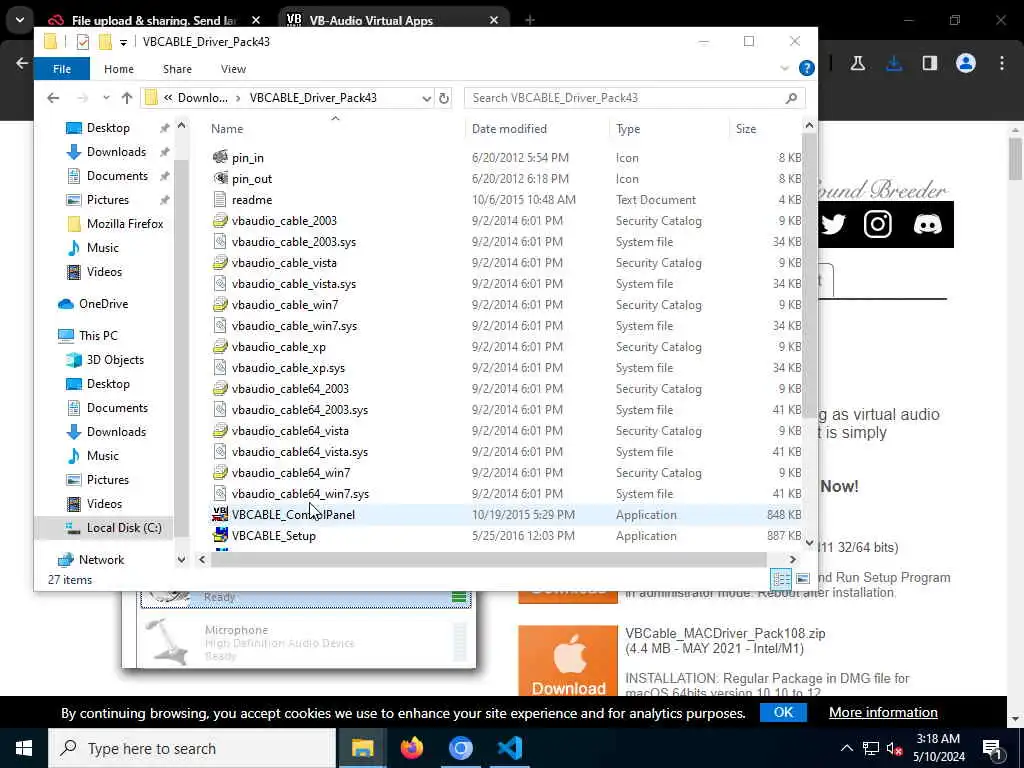
Task: Sort files by Date modified column
Action: [509, 129]
